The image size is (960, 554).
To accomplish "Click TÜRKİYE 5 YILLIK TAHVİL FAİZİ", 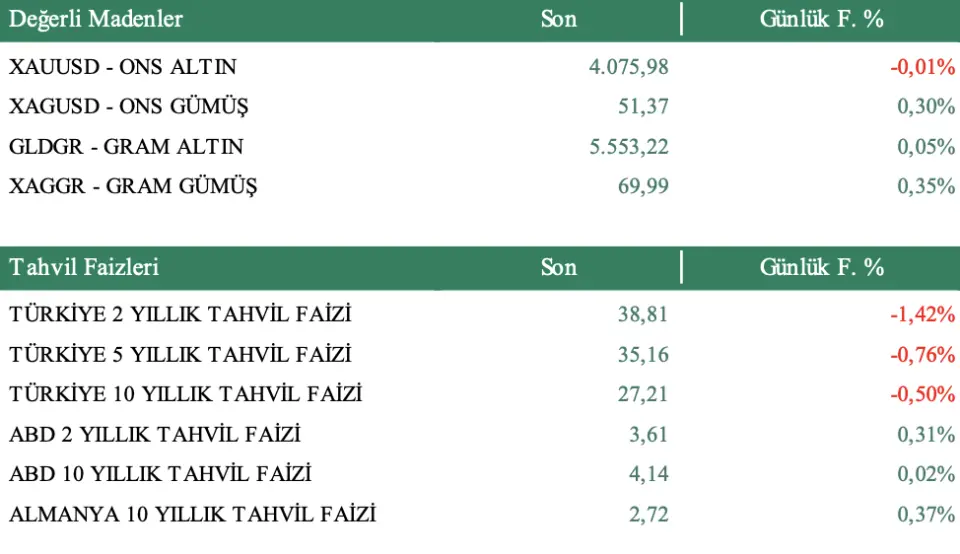I will coord(180,354).
